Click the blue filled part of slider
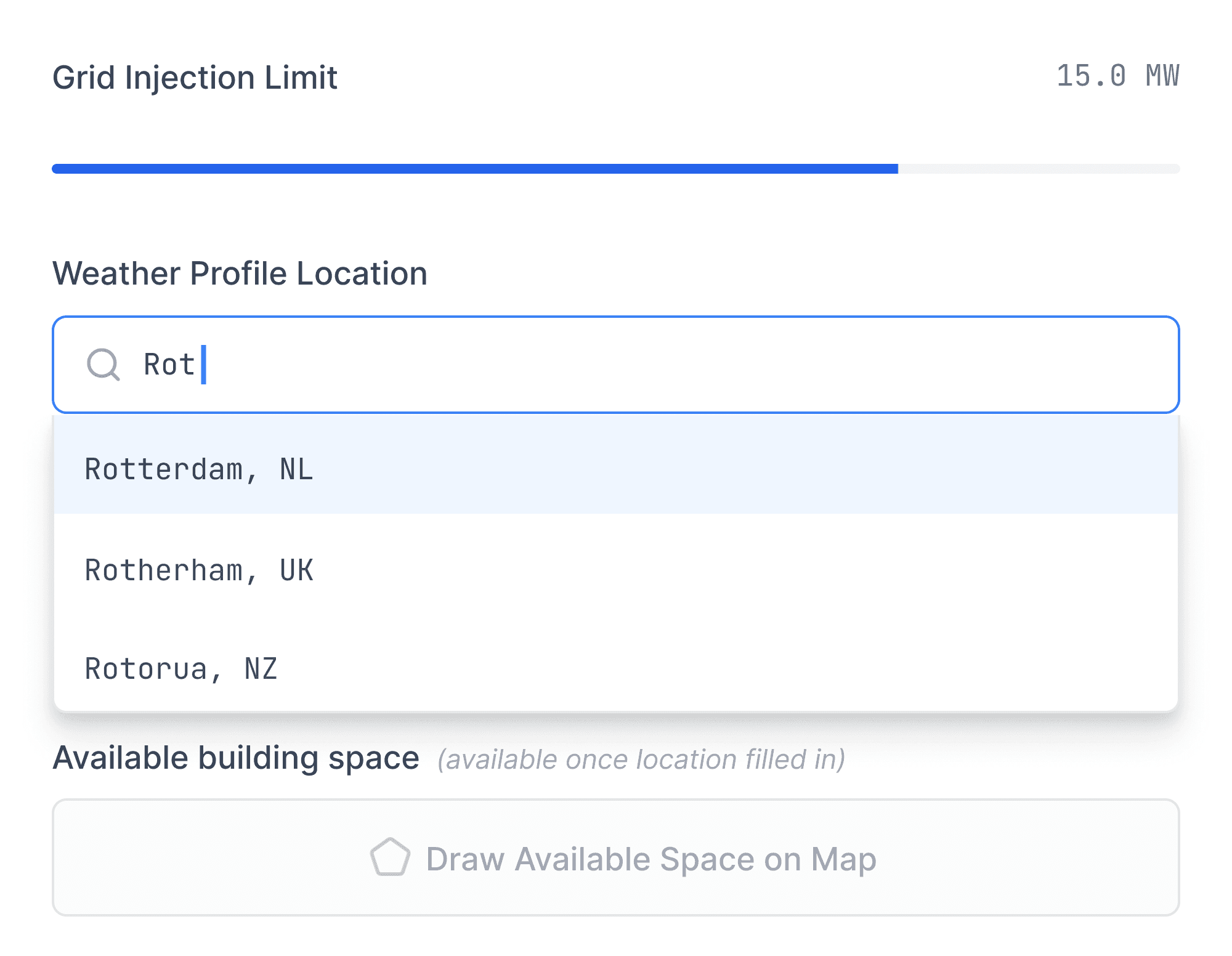 [x=474, y=169]
